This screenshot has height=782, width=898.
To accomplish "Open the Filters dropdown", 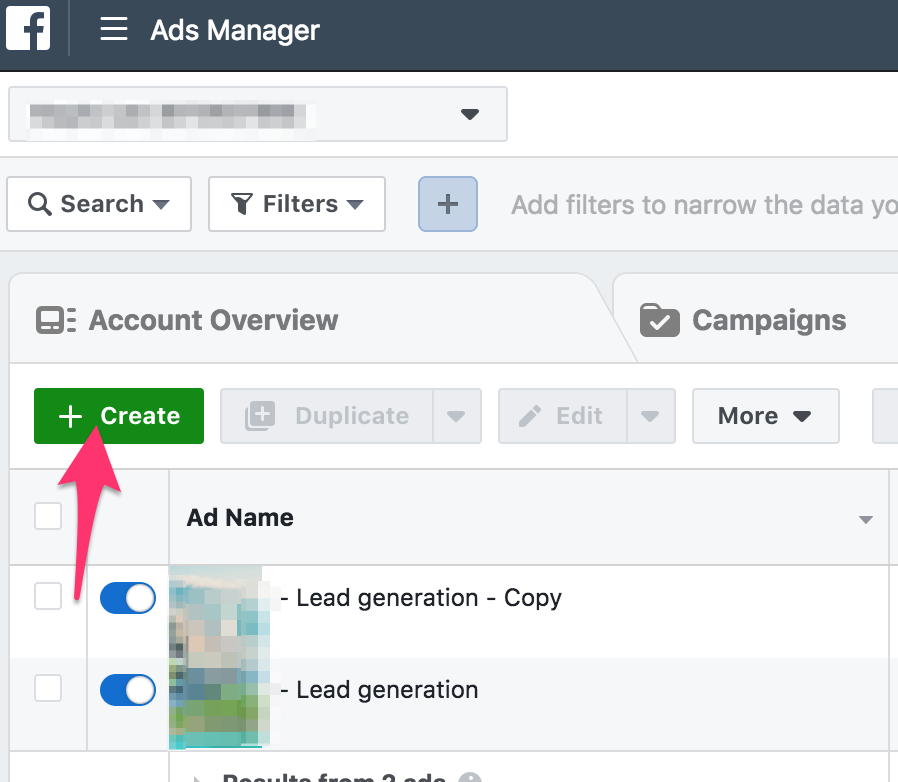I will pyautogui.click(x=297, y=204).
